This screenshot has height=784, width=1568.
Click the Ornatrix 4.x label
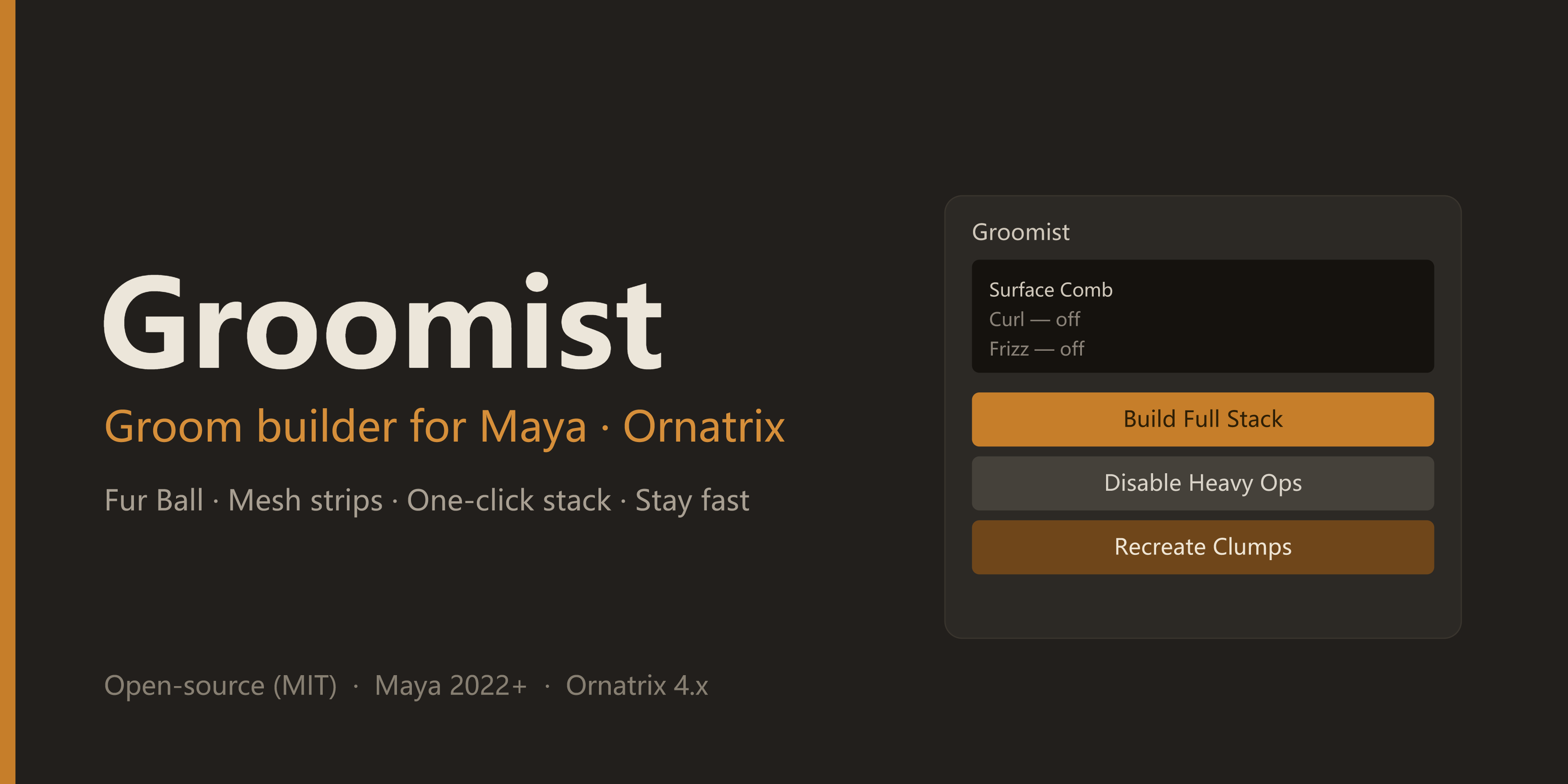coord(637,686)
